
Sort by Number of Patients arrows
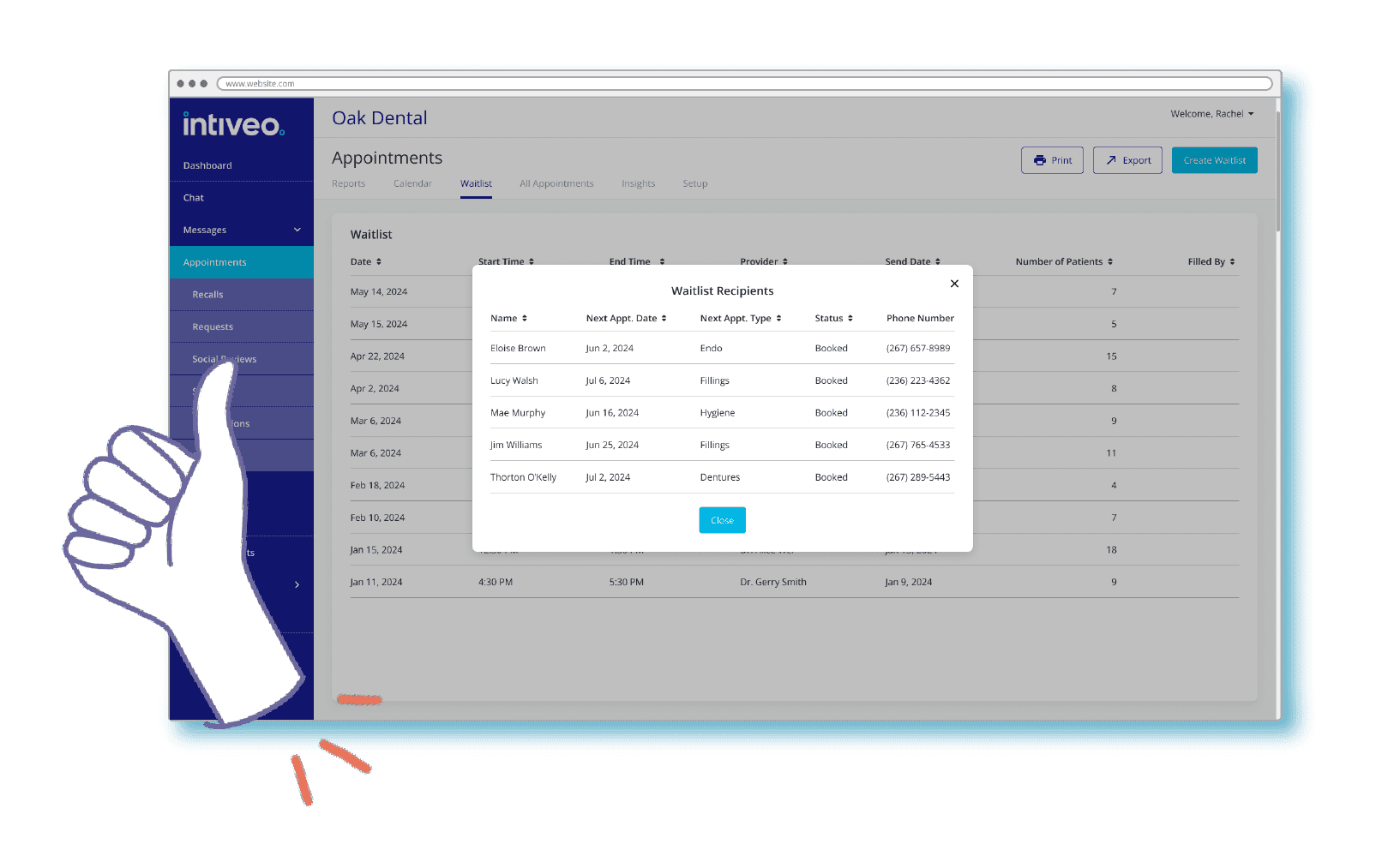(1110, 262)
